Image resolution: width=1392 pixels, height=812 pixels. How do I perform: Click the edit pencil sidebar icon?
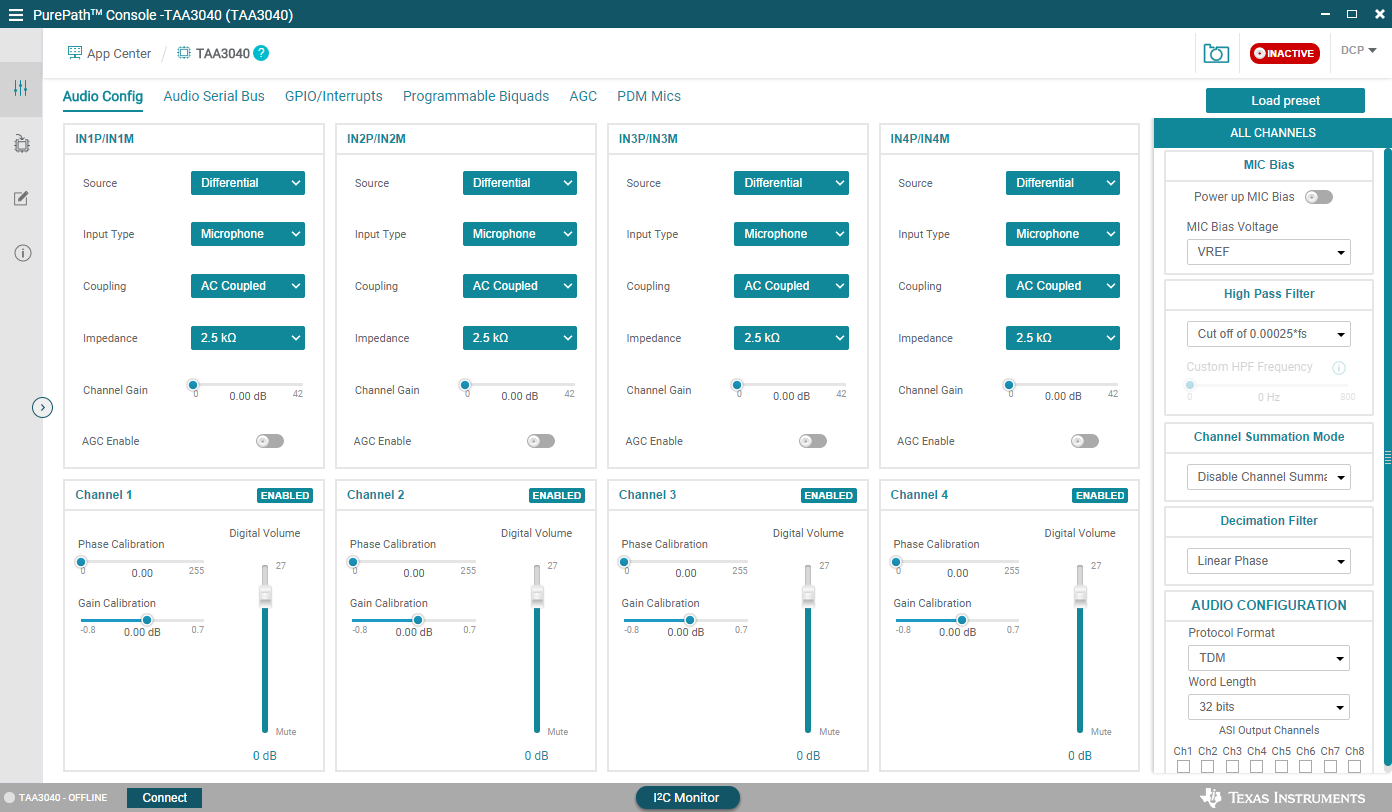pyautogui.click(x=21, y=198)
